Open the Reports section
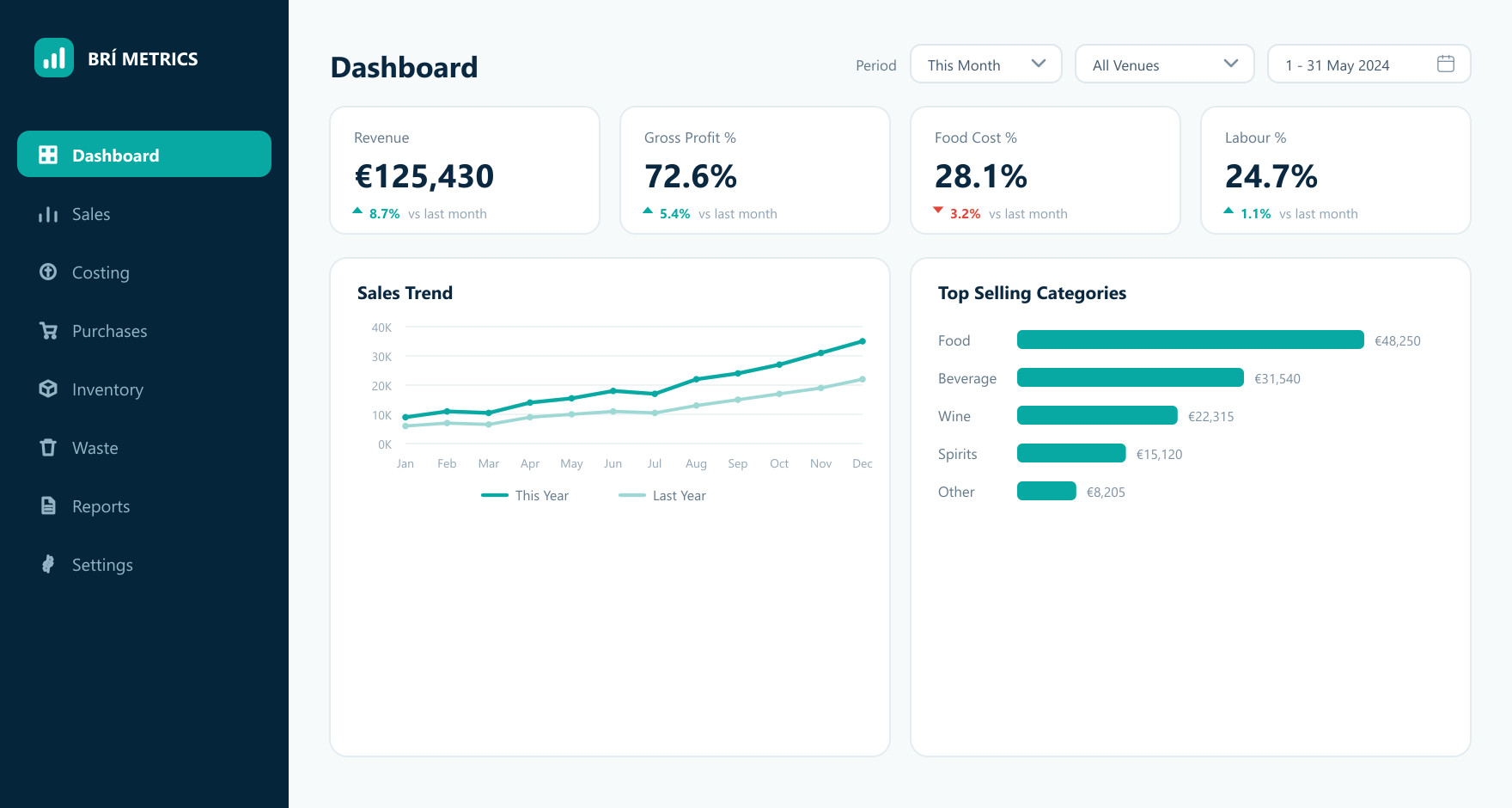 coord(144,506)
